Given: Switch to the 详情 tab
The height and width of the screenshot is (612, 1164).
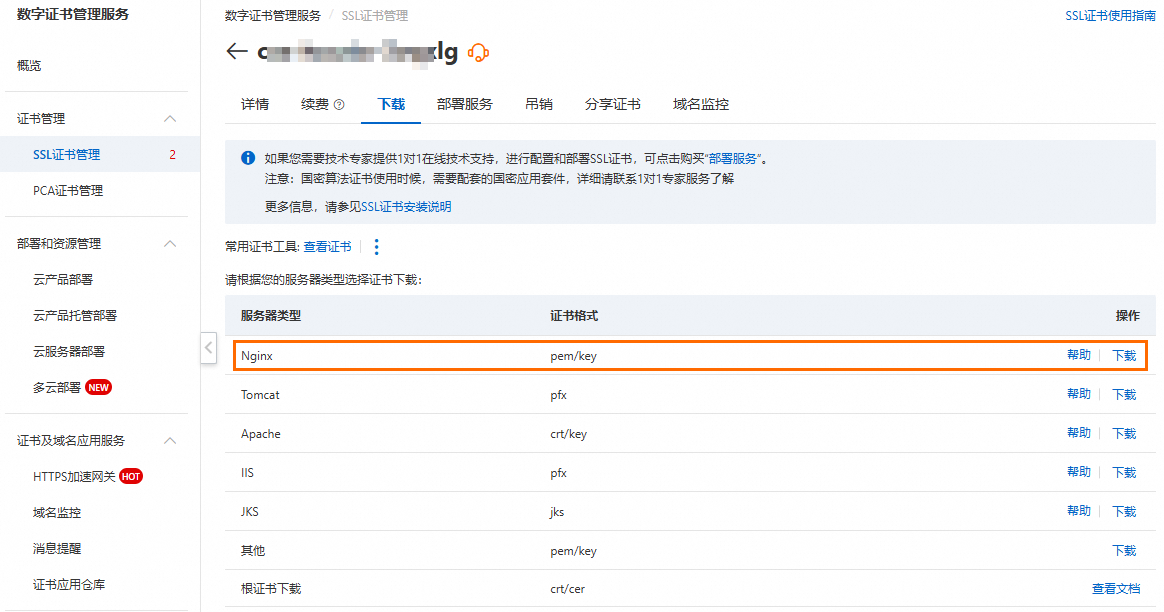Looking at the screenshot, I should (x=255, y=104).
